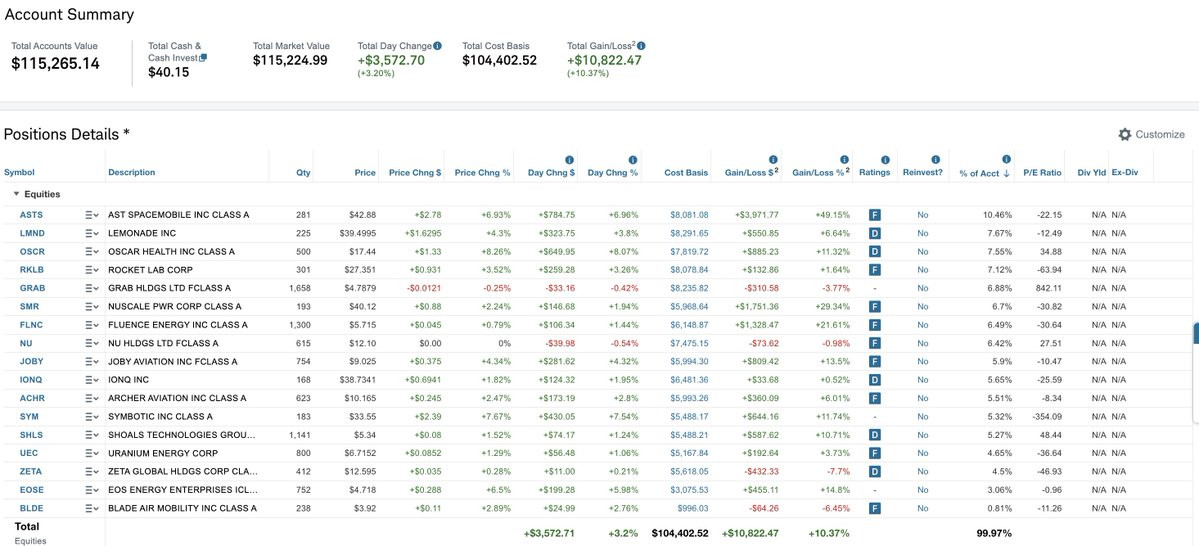The height and width of the screenshot is (546, 1199).
Task: Click the F rating badge for ACHR
Action: (875, 398)
